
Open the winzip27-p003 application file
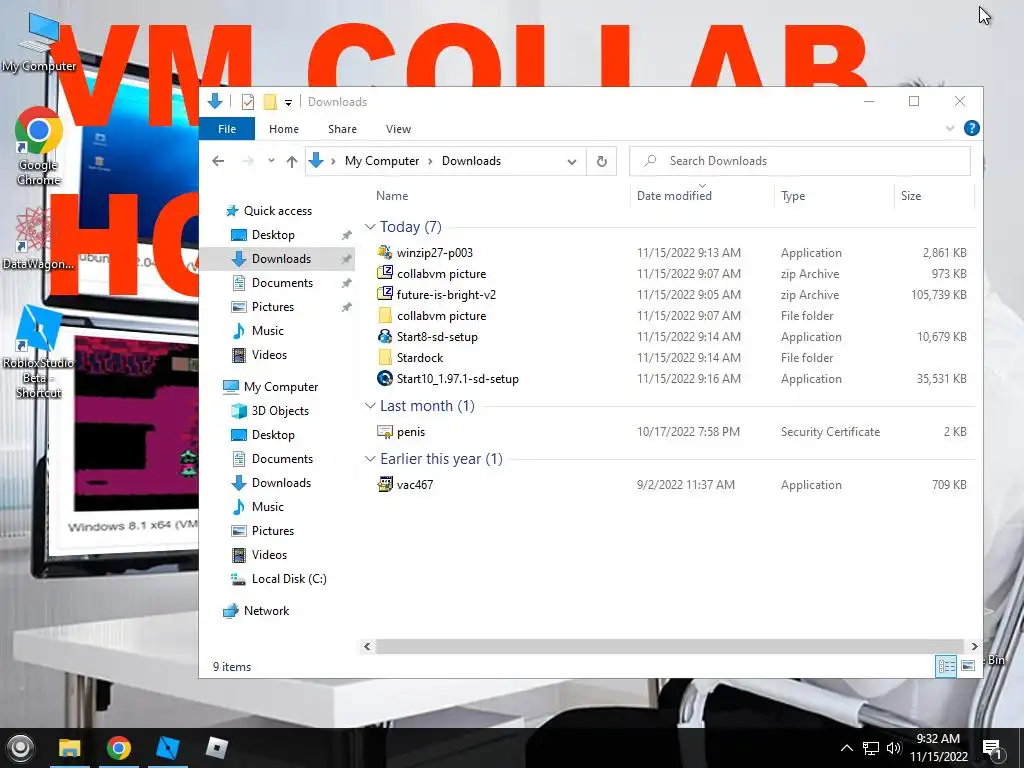[x=434, y=253]
